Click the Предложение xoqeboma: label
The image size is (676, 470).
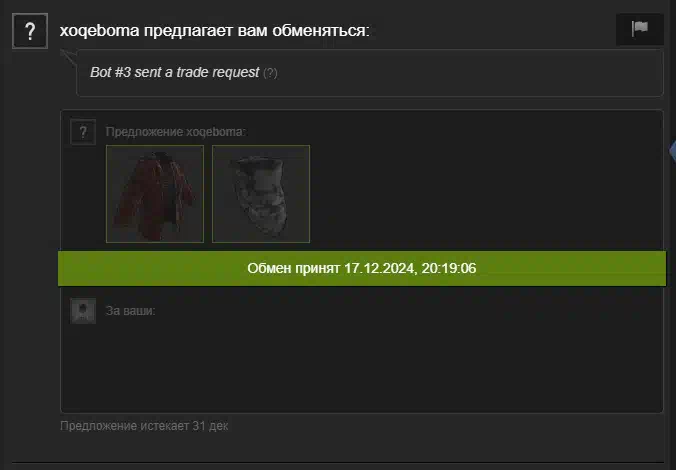coord(175,132)
